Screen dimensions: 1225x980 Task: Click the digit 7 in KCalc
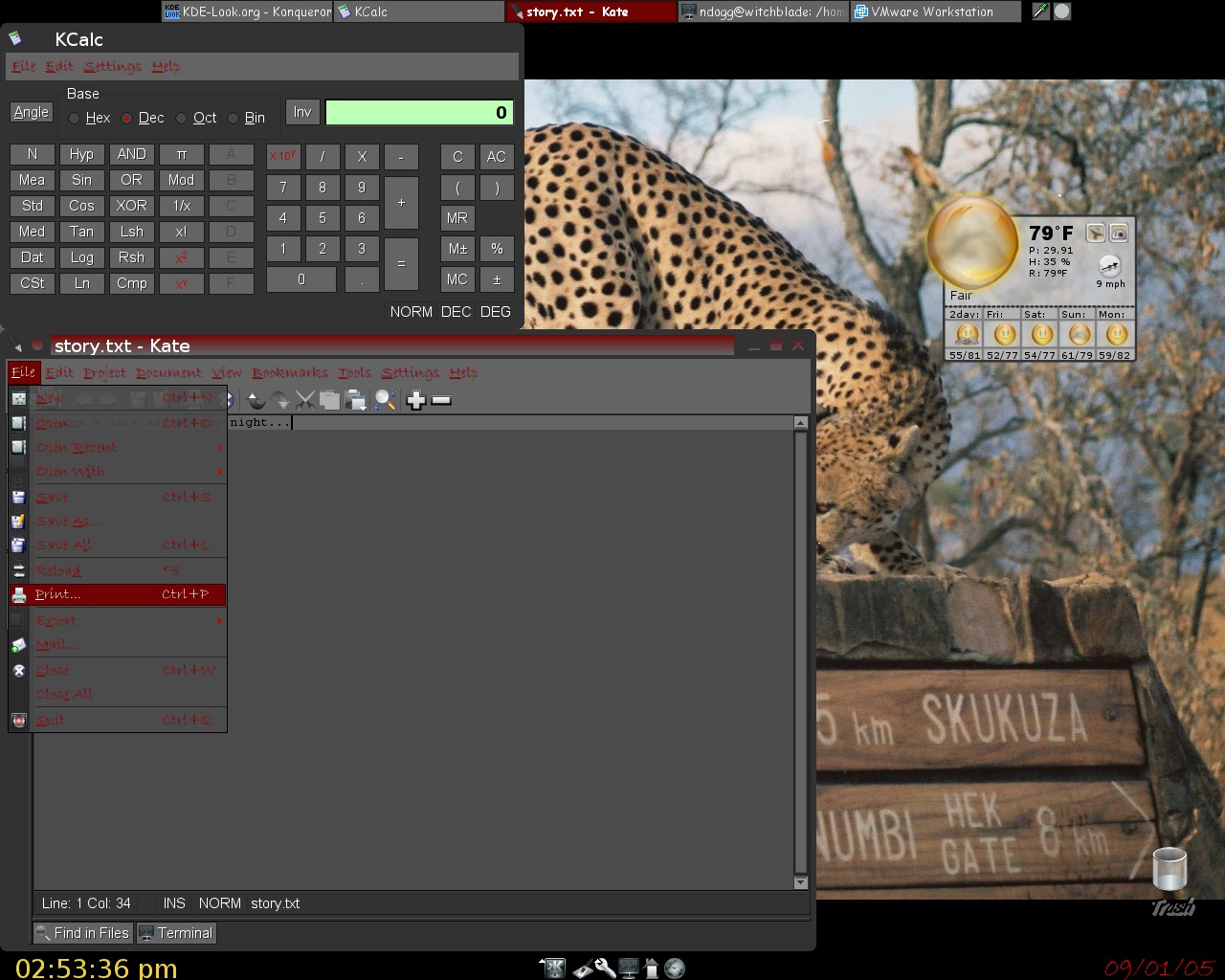283,189
